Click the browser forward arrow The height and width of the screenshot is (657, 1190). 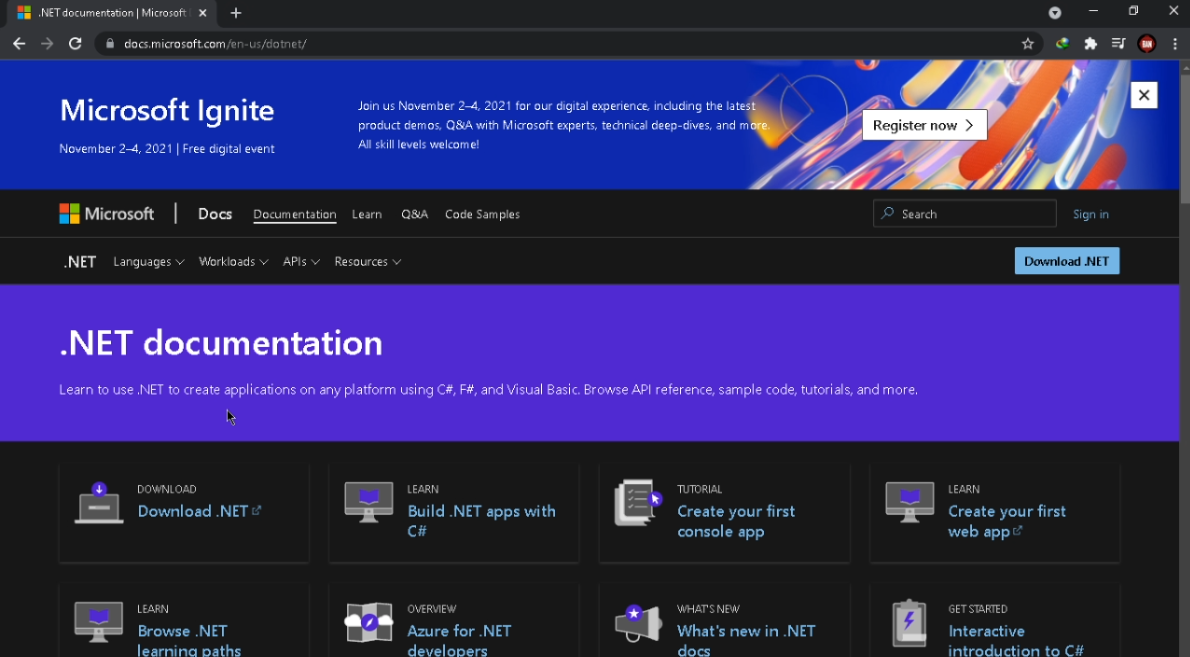tap(47, 44)
